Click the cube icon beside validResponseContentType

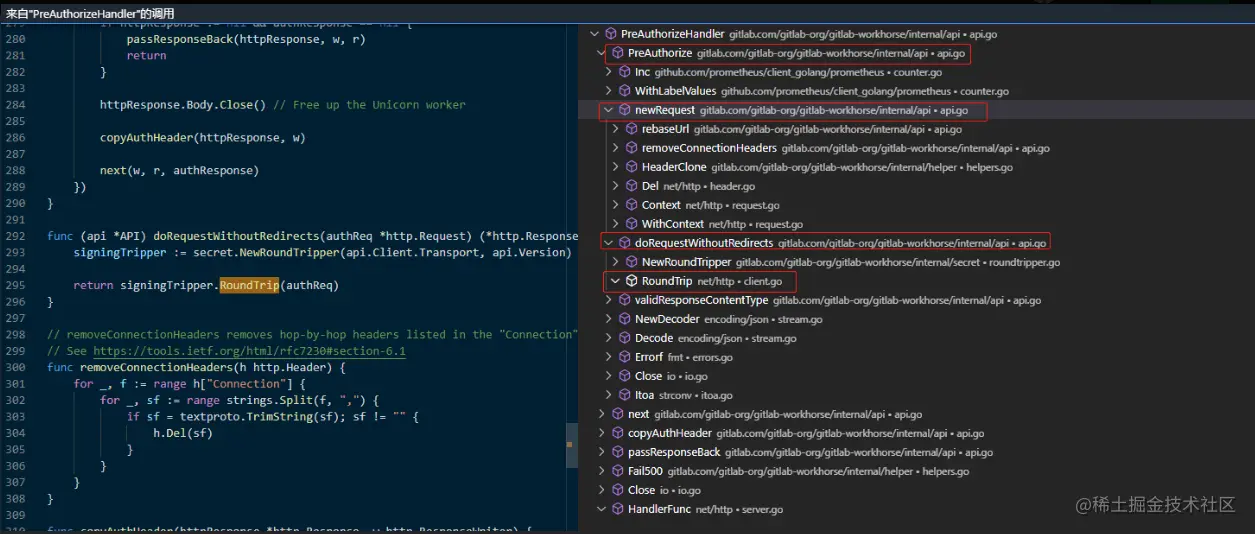625,300
